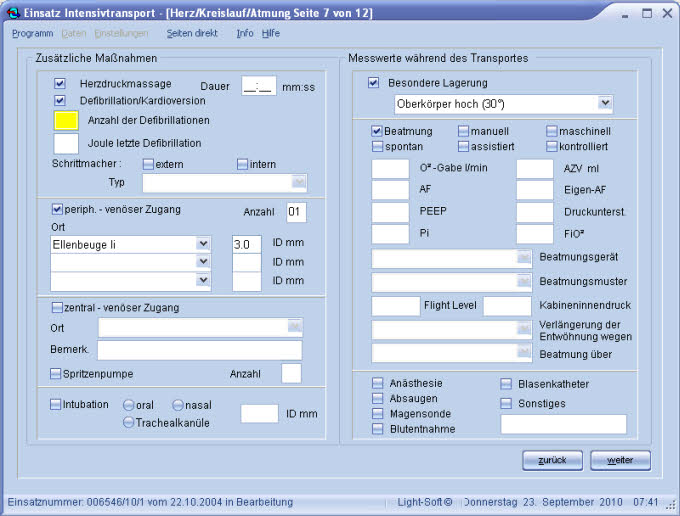Viewport: 680px width, 516px height.
Task: Open the Info menu
Action: [x=245, y=33]
